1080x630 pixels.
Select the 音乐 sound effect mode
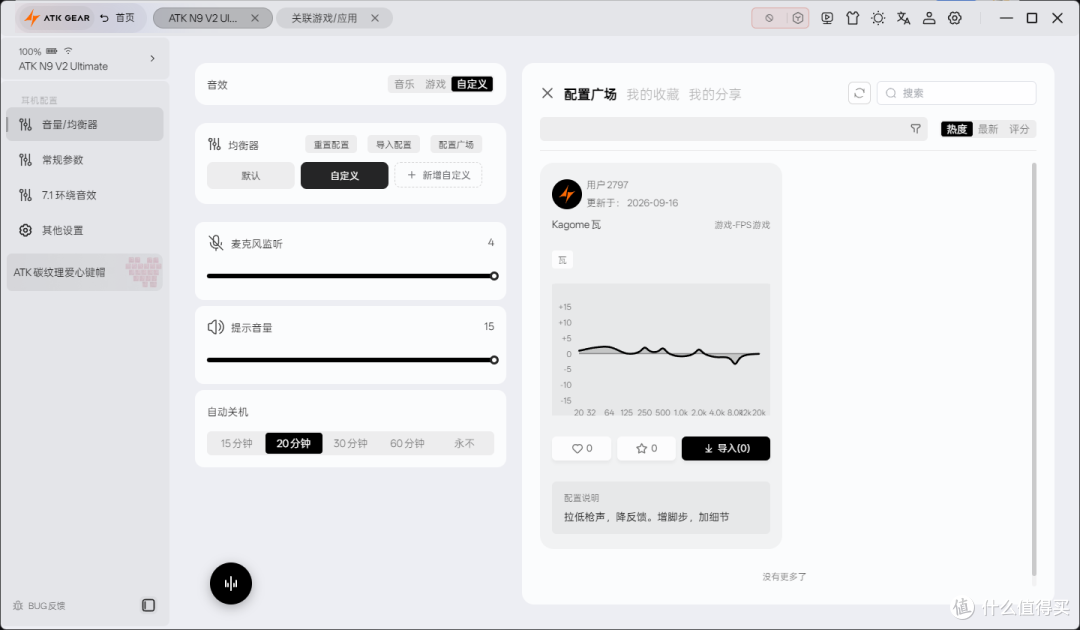pyautogui.click(x=404, y=84)
